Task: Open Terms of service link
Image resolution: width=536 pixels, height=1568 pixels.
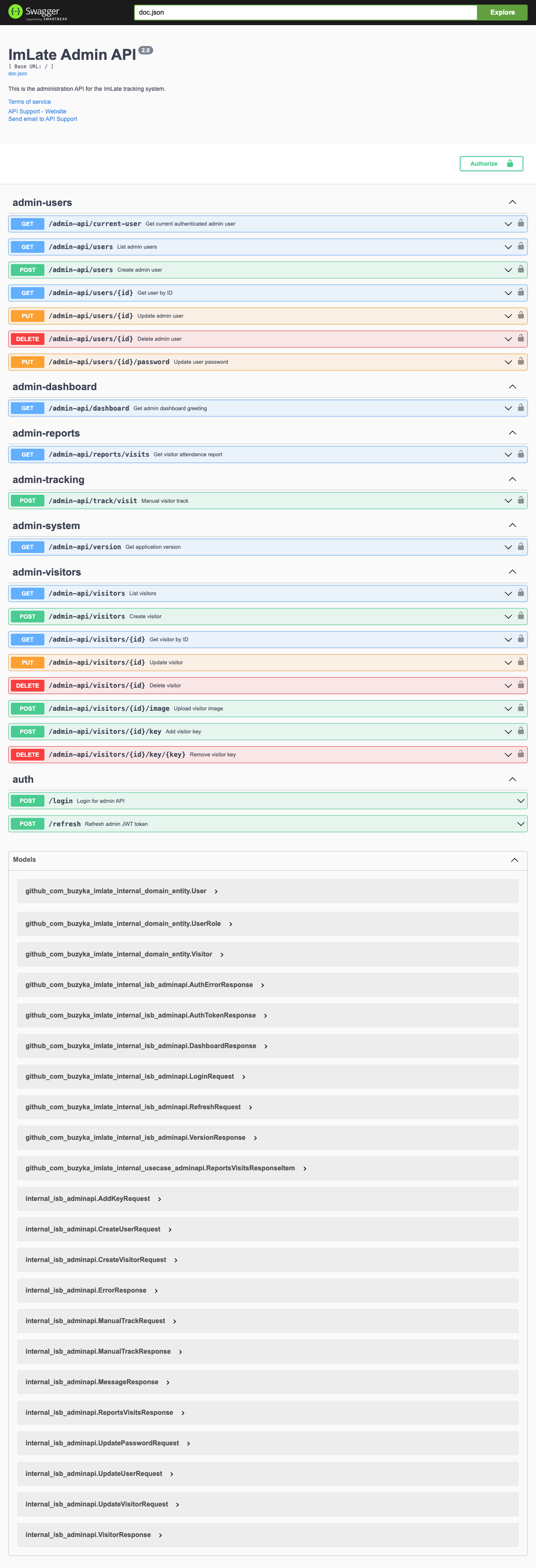Action: pyautogui.click(x=30, y=102)
